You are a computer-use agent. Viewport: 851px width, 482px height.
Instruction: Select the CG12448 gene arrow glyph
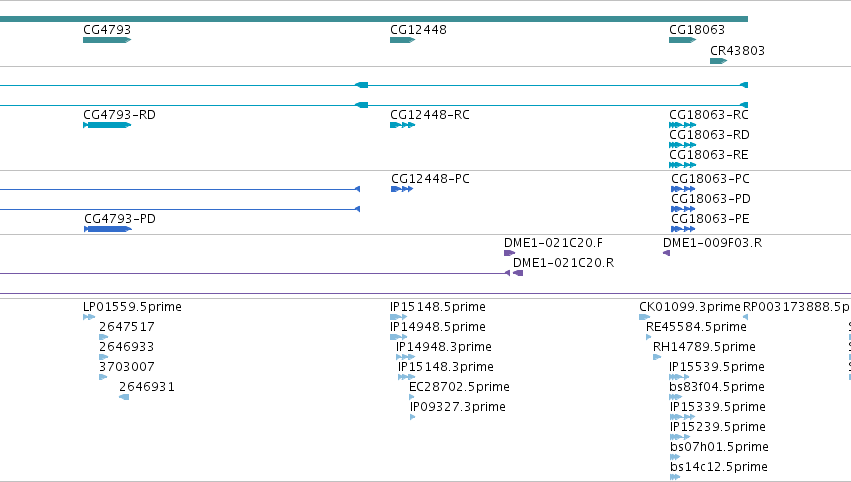tap(402, 40)
